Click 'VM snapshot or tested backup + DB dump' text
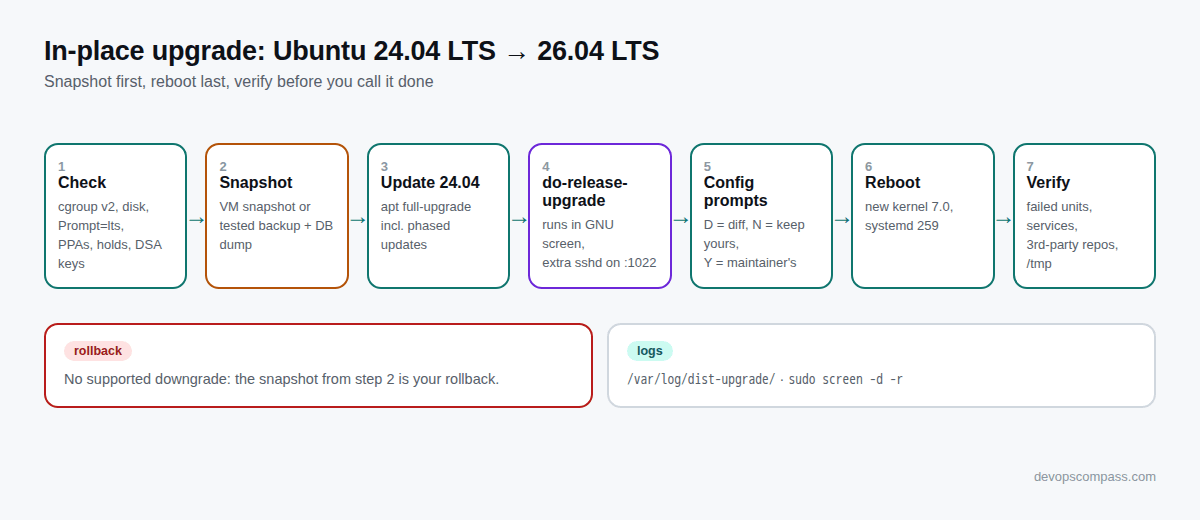Viewport: 1200px width, 520px height. point(276,226)
